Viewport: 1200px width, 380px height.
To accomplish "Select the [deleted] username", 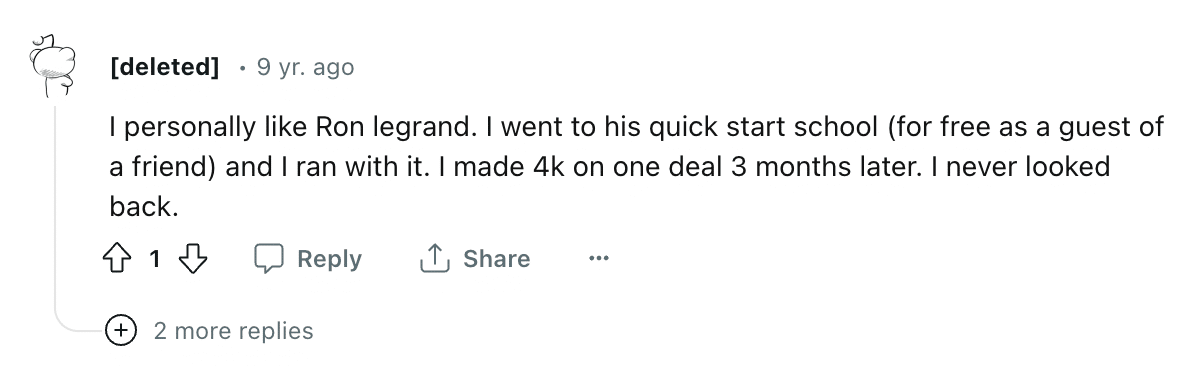I will [165, 68].
